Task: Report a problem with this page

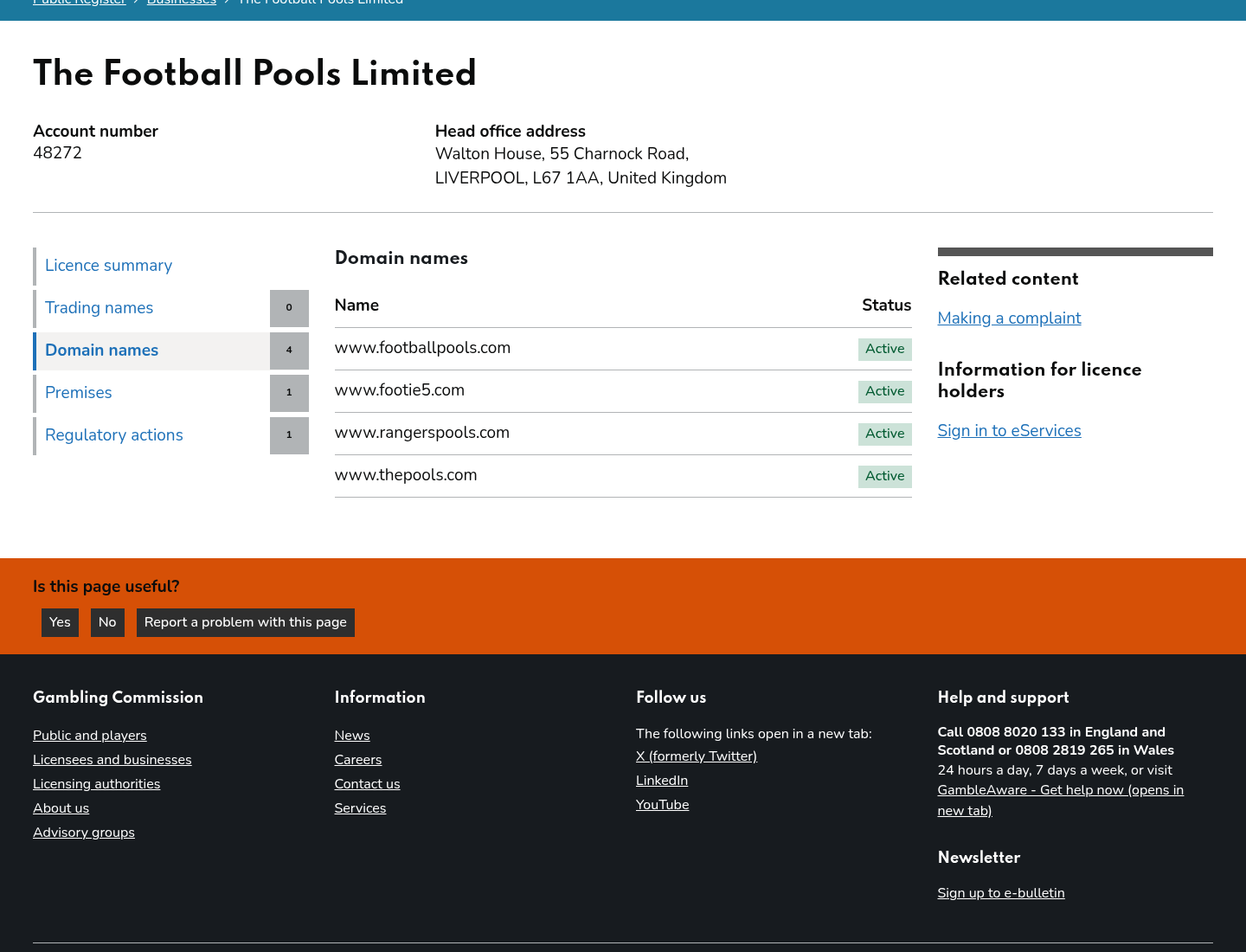Action: pyautogui.click(x=246, y=622)
